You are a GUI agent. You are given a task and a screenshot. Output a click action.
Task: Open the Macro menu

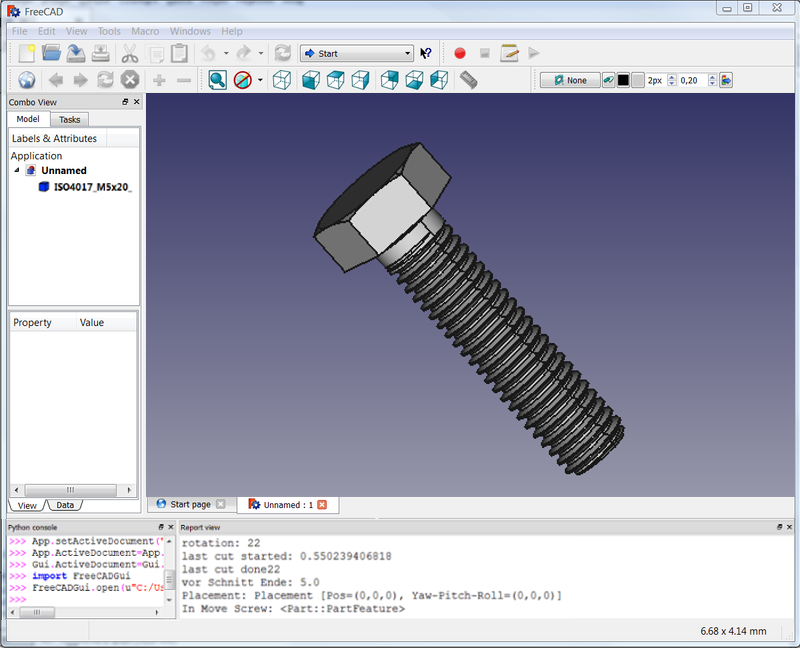point(145,31)
